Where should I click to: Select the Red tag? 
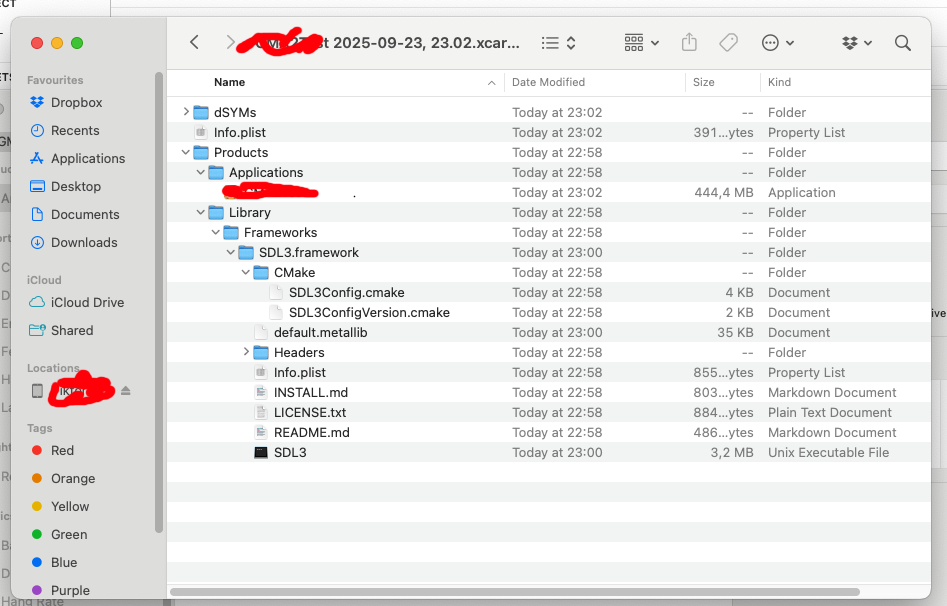coord(62,450)
